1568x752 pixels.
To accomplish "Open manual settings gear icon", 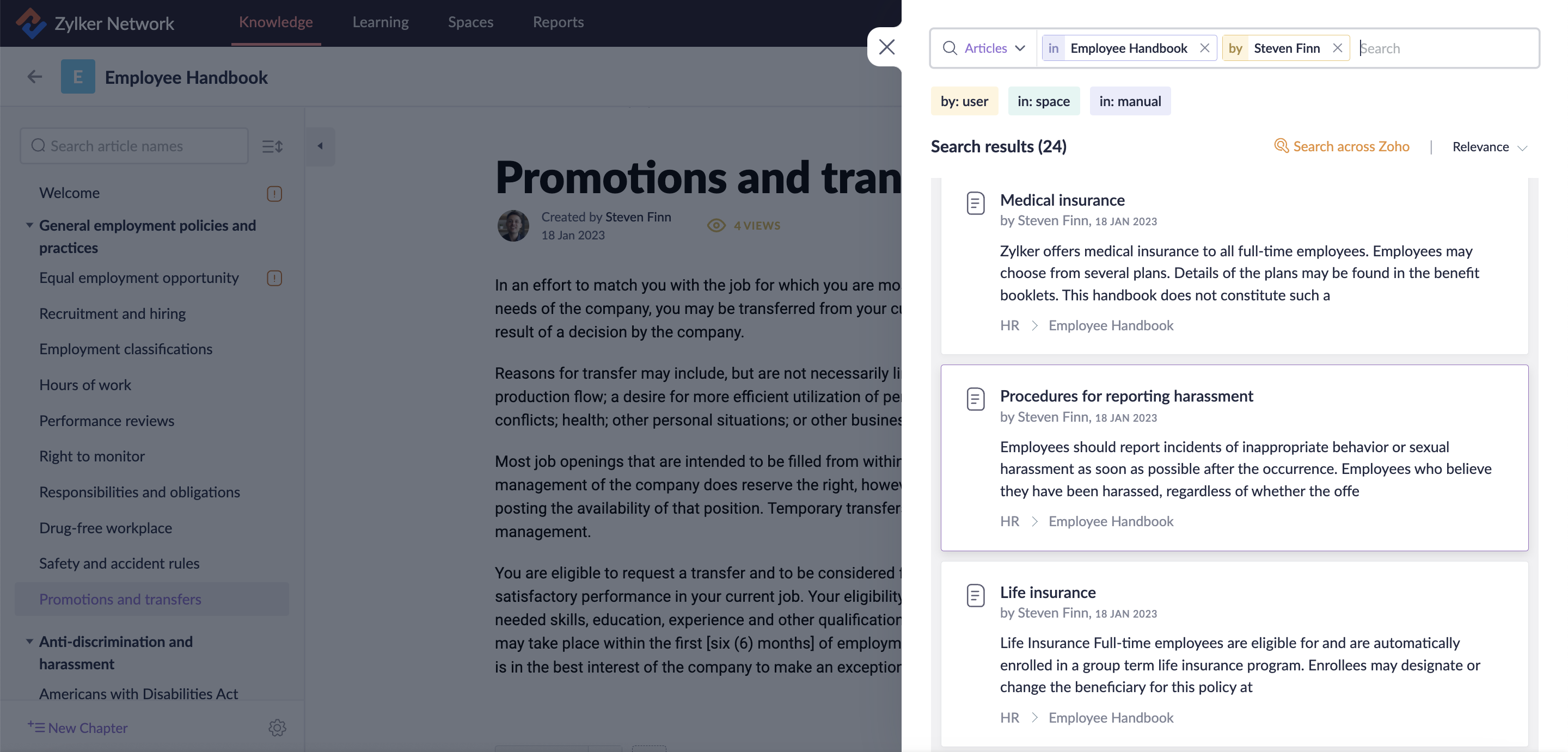I will 277,728.
